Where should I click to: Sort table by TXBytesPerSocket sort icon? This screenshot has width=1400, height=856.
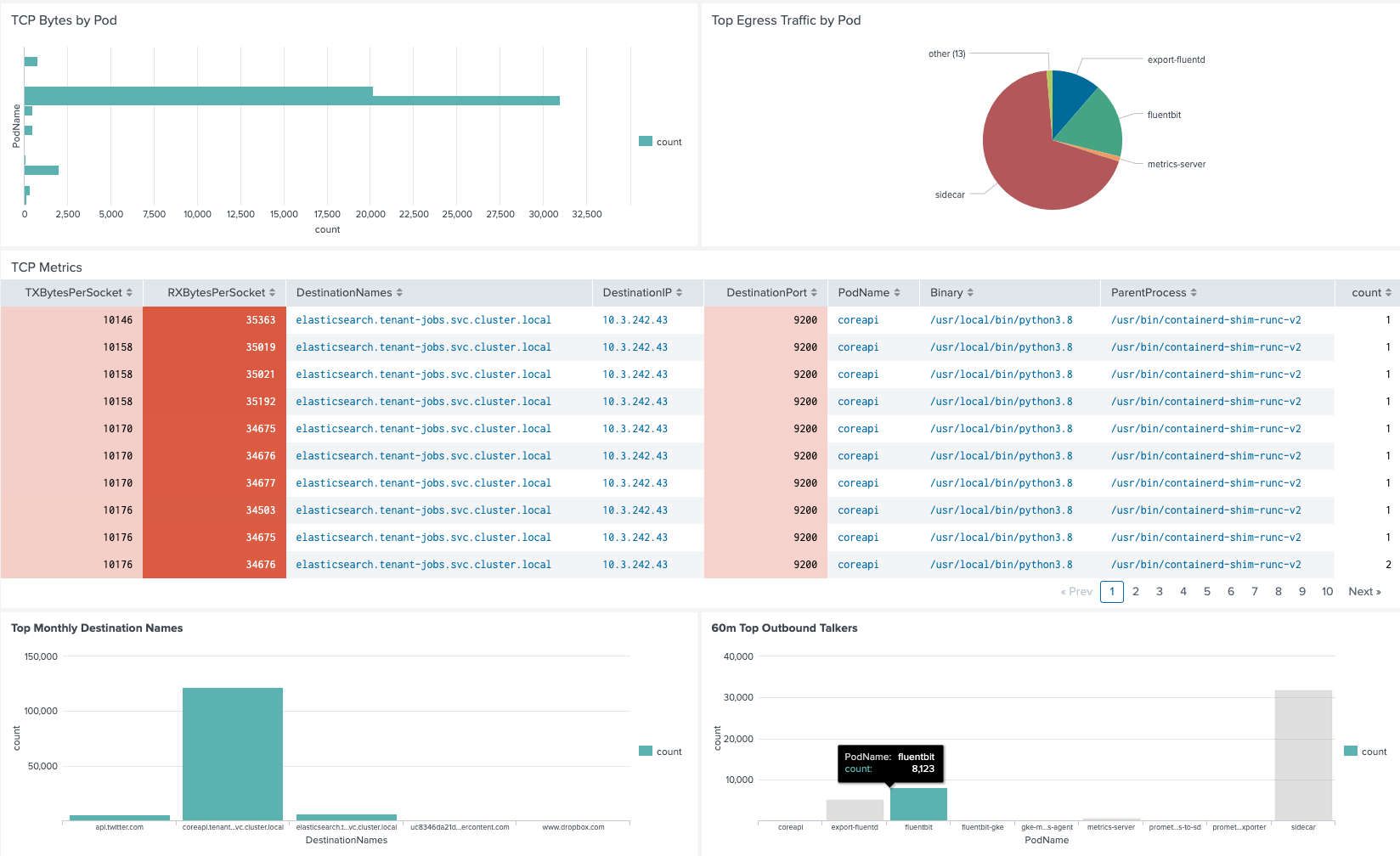[129, 293]
